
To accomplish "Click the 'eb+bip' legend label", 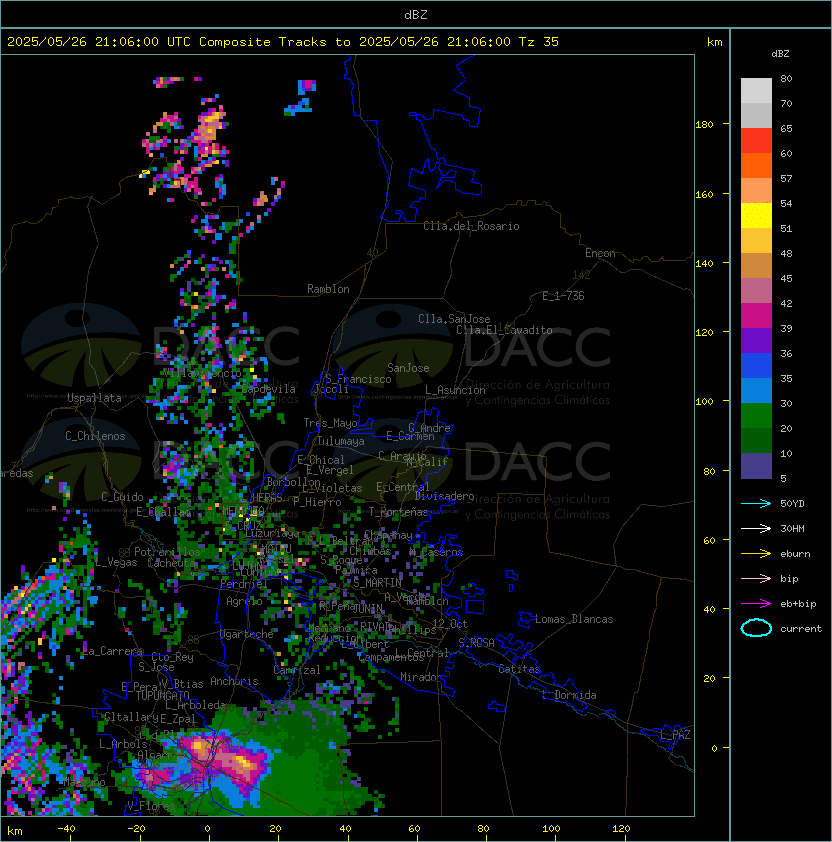I will click(x=798, y=604).
